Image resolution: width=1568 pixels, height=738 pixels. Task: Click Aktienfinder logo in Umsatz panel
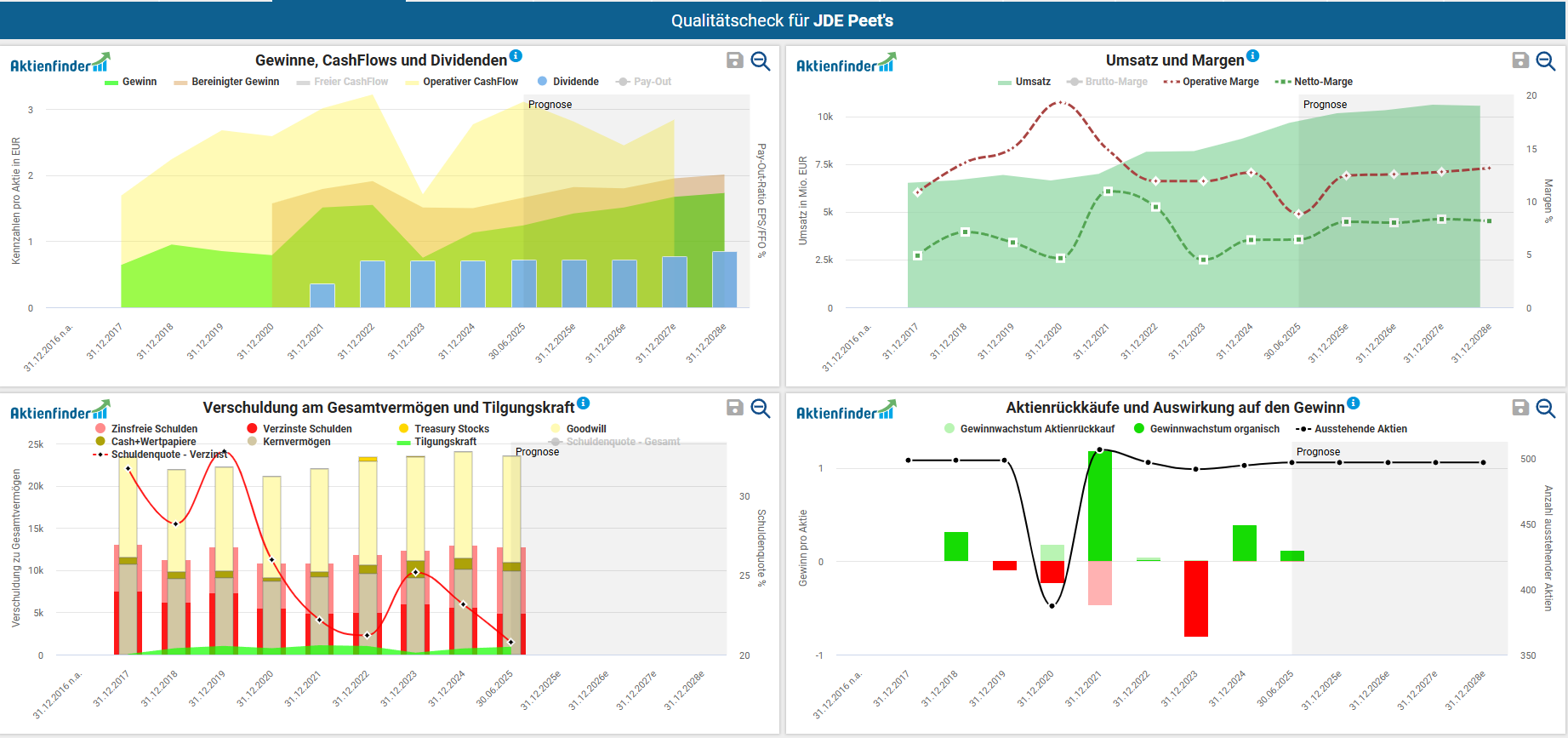click(846, 64)
